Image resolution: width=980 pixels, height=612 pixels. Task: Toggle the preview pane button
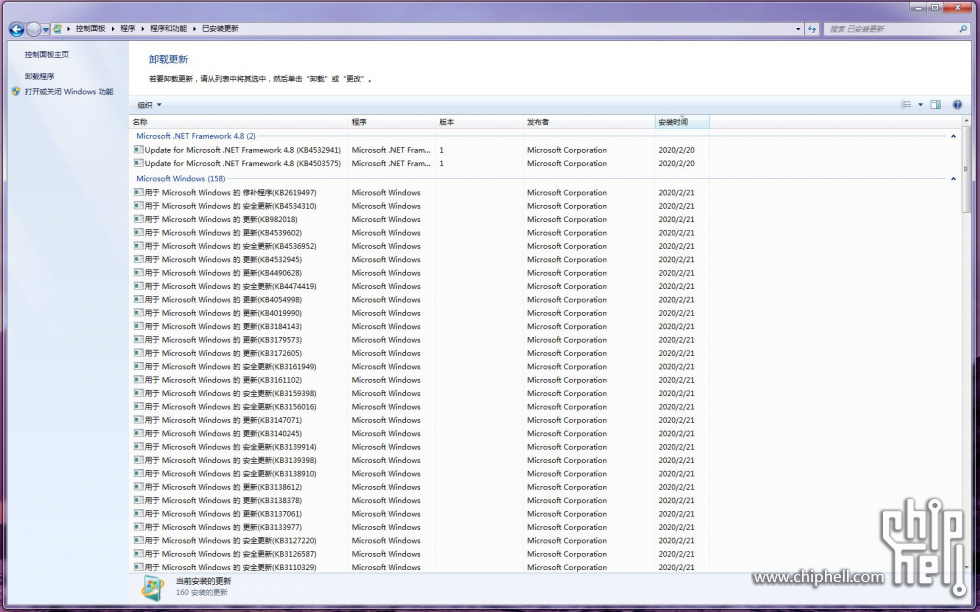pyautogui.click(x=936, y=104)
